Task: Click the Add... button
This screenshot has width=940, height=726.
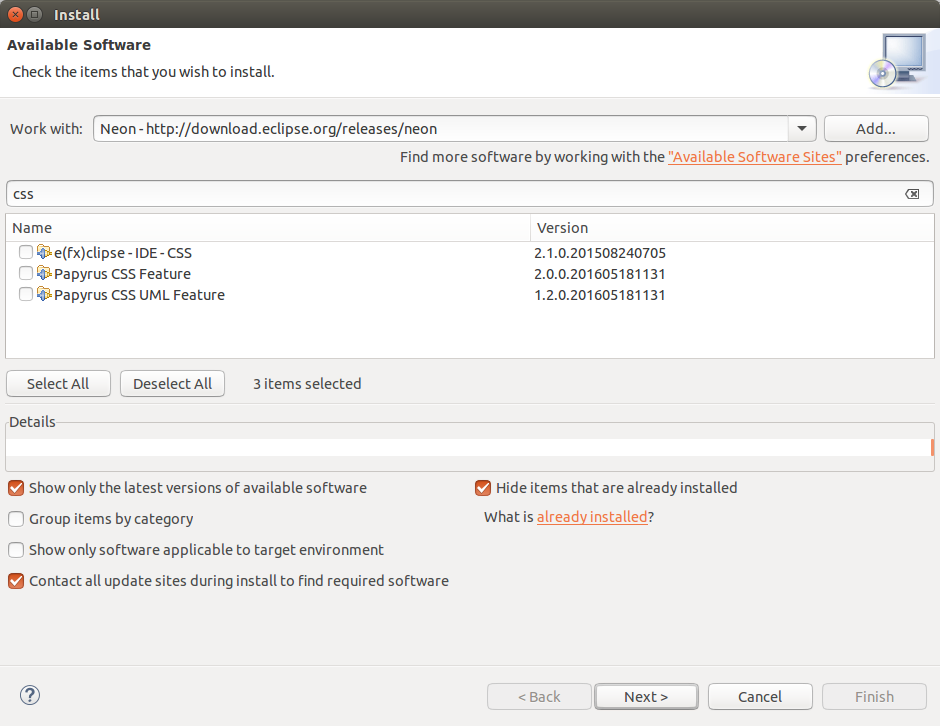Action: point(876,128)
